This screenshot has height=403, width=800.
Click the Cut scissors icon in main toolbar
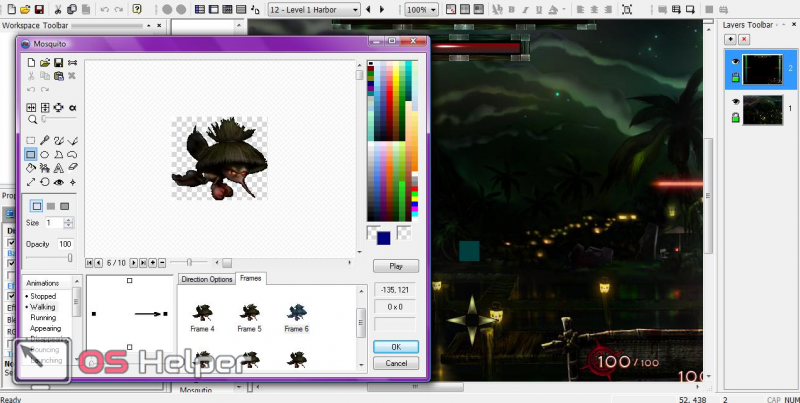(x=58, y=10)
